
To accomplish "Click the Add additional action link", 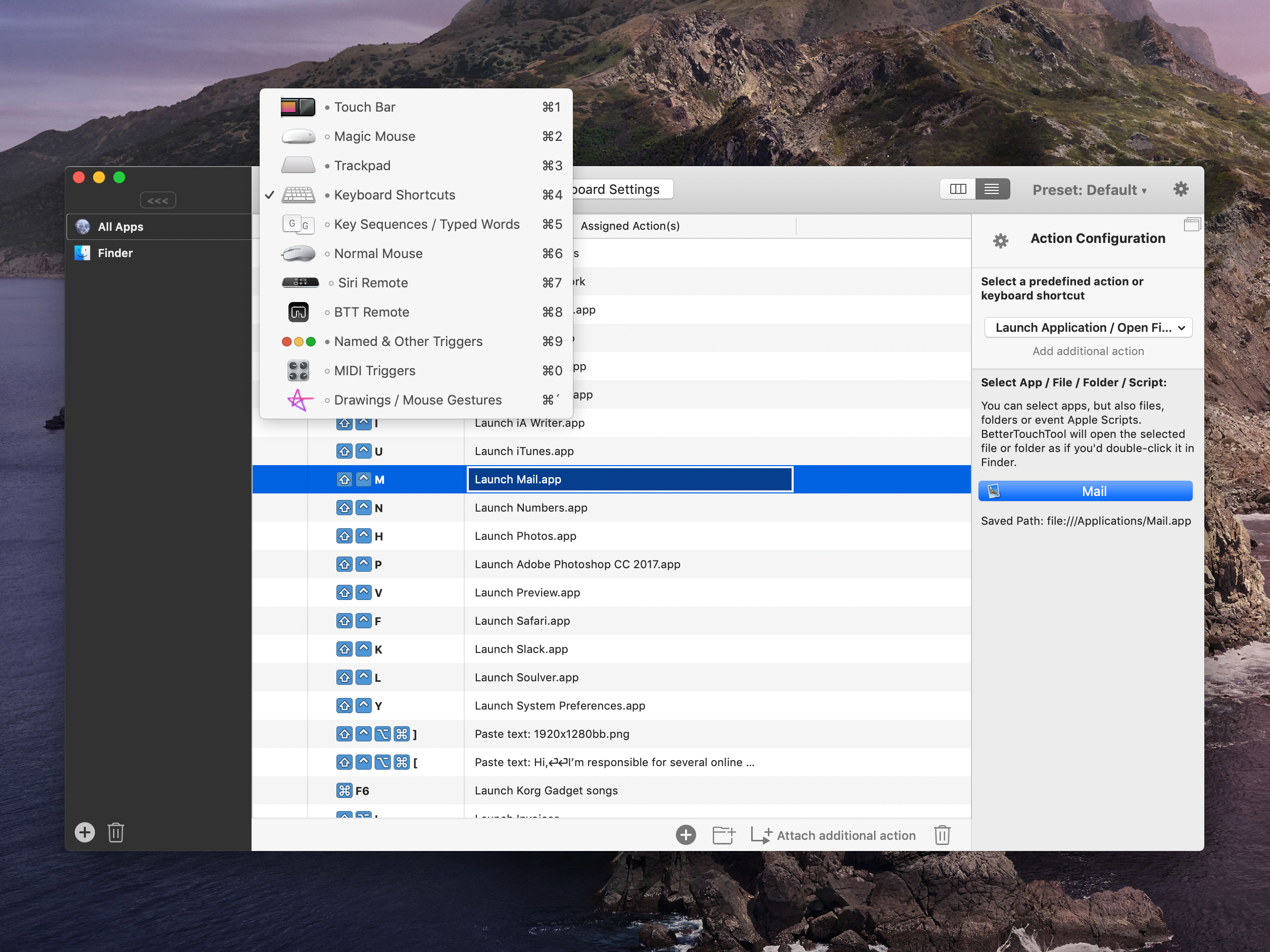I will 1088,351.
